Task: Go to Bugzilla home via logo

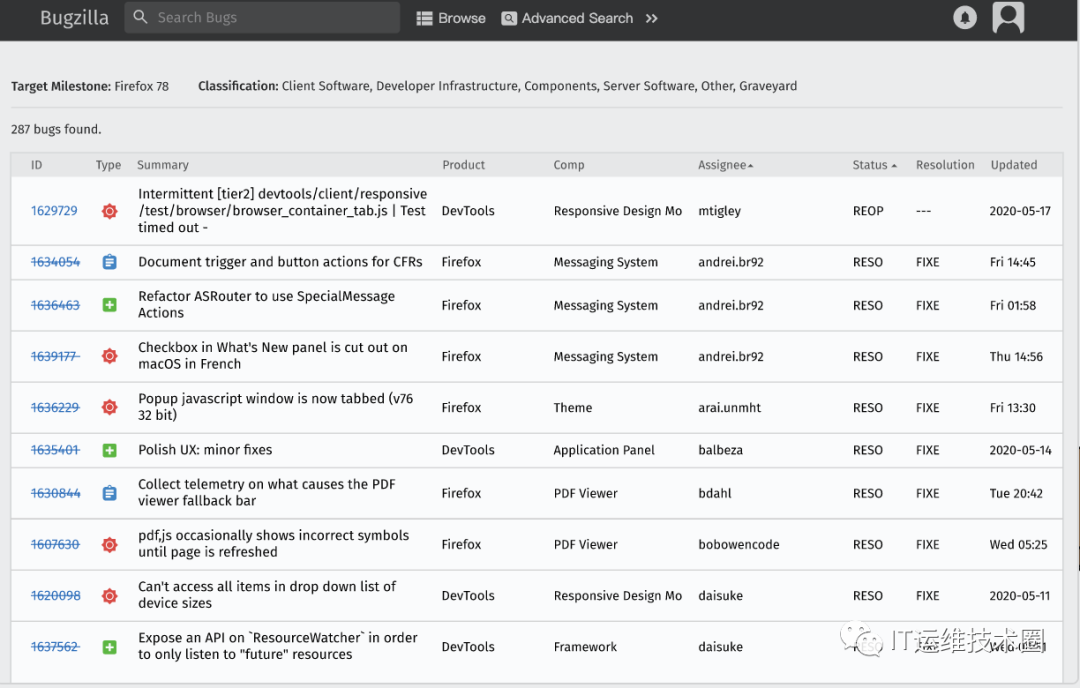Action: 74,18
